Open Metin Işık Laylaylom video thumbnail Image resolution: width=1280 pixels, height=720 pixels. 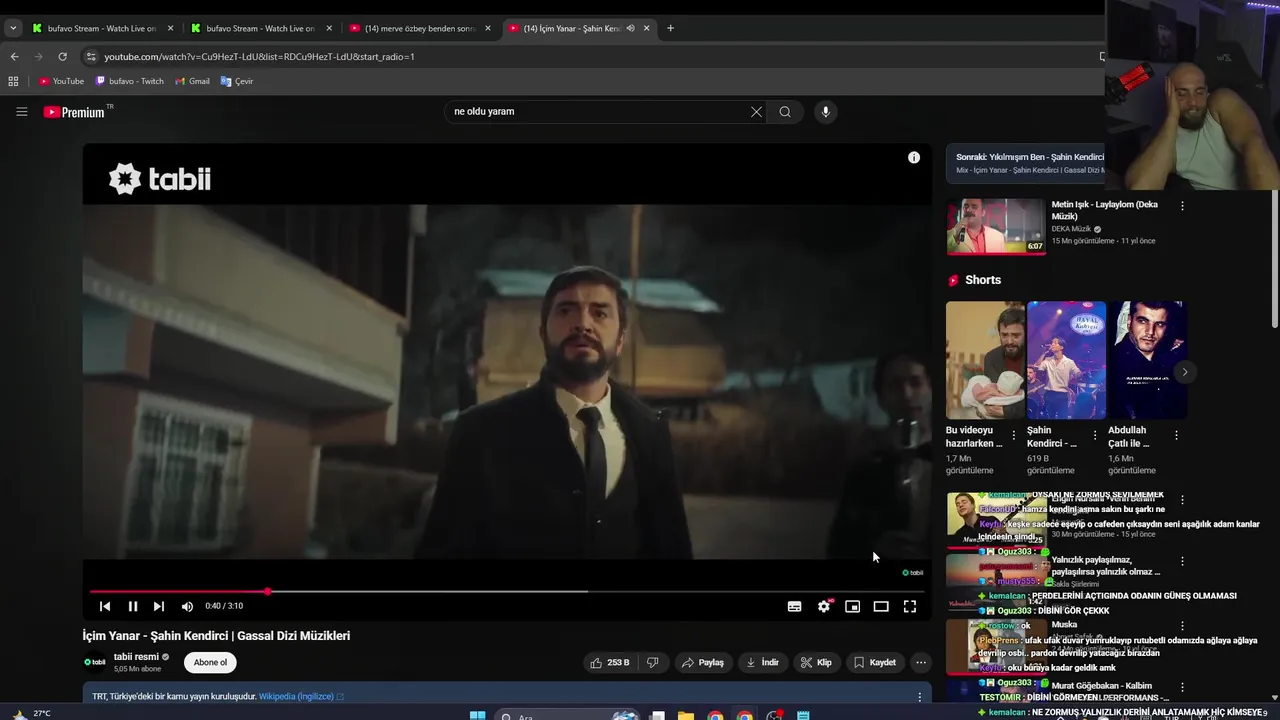point(995,226)
